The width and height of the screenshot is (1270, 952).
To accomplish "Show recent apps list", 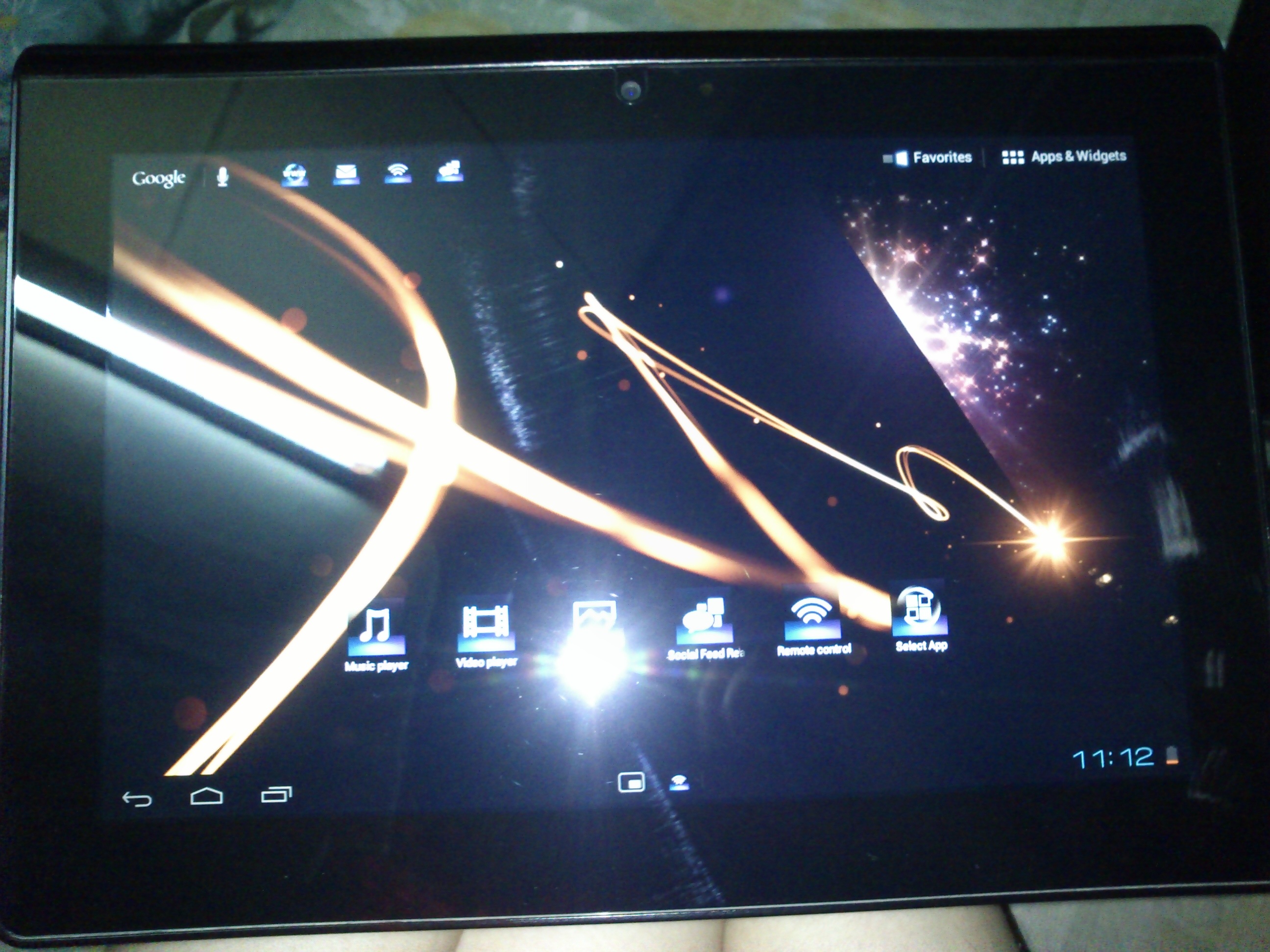I will click(x=276, y=795).
